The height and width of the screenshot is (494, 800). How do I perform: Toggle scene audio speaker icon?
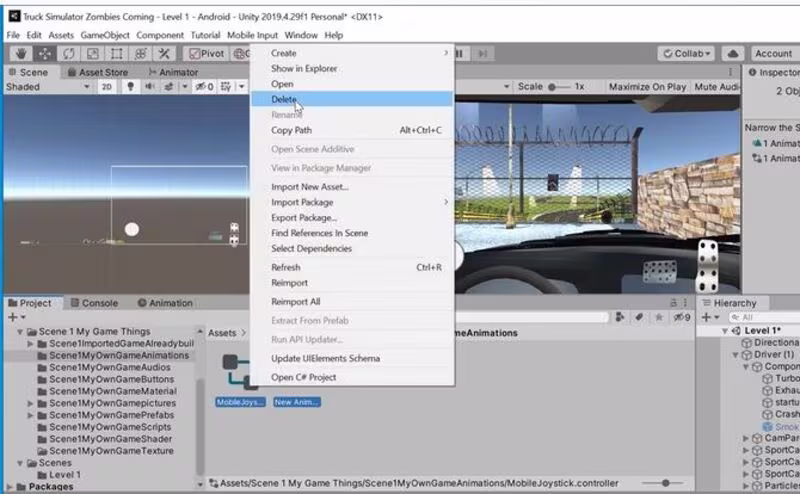149,87
